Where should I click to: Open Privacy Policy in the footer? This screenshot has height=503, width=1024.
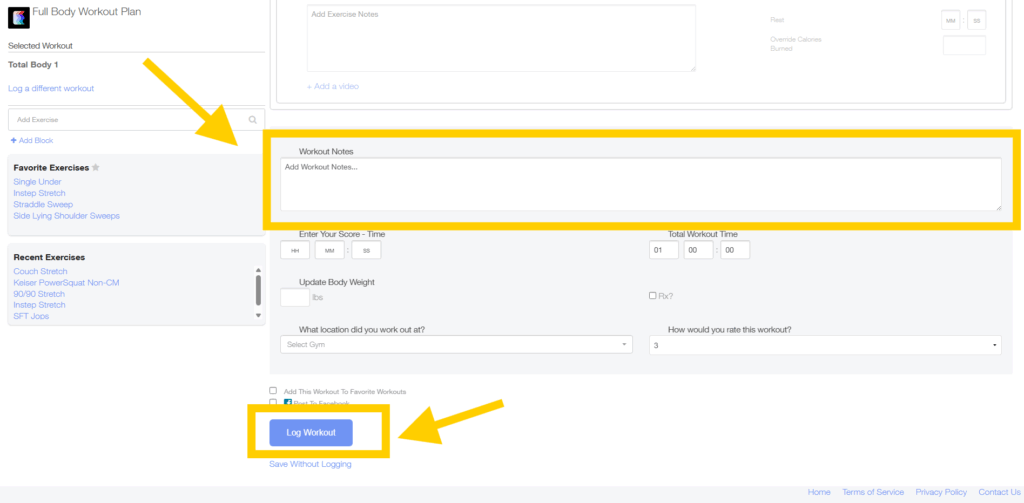pyautogui.click(x=940, y=492)
